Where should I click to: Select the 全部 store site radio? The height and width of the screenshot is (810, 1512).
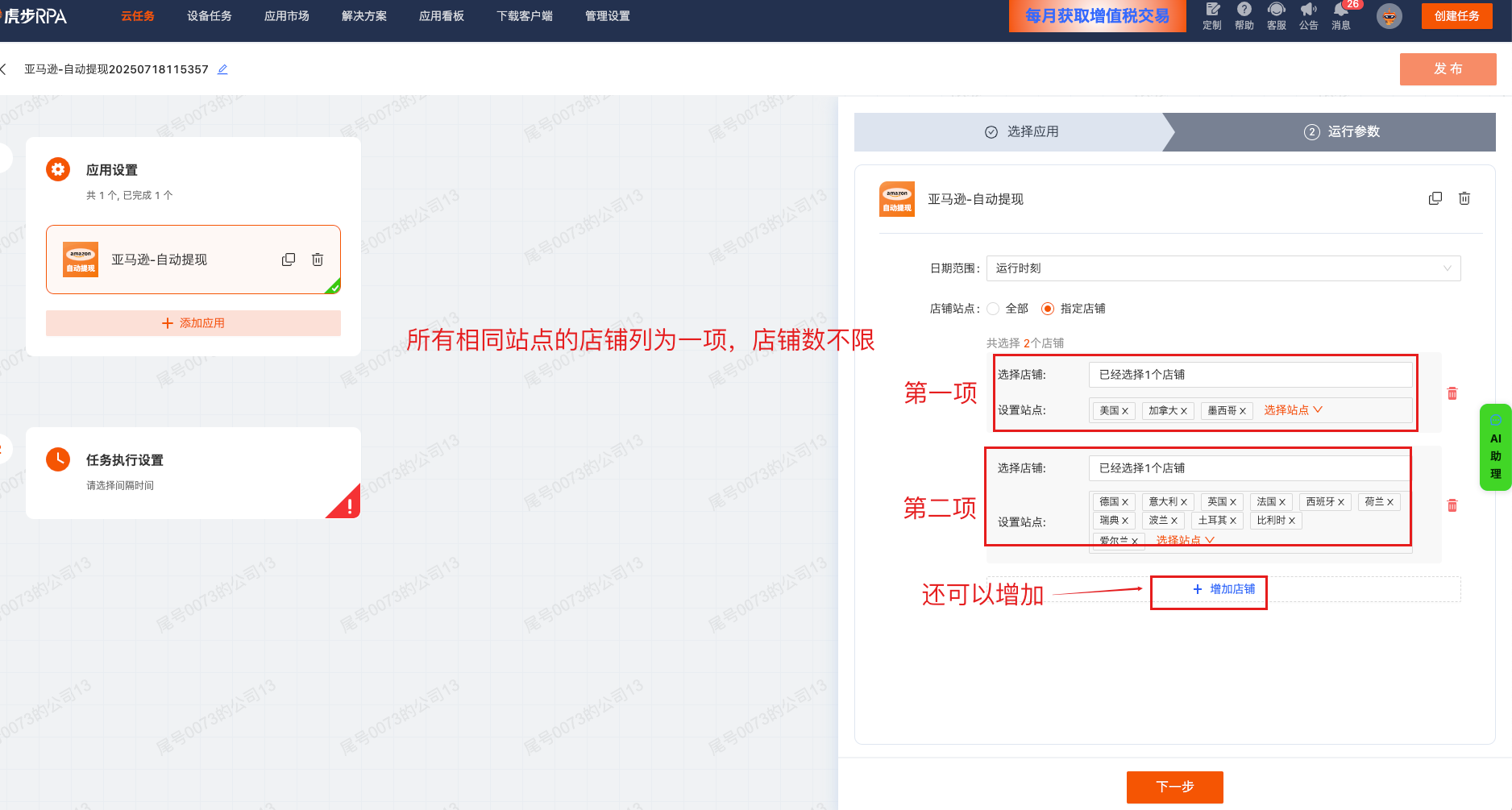(993, 309)
